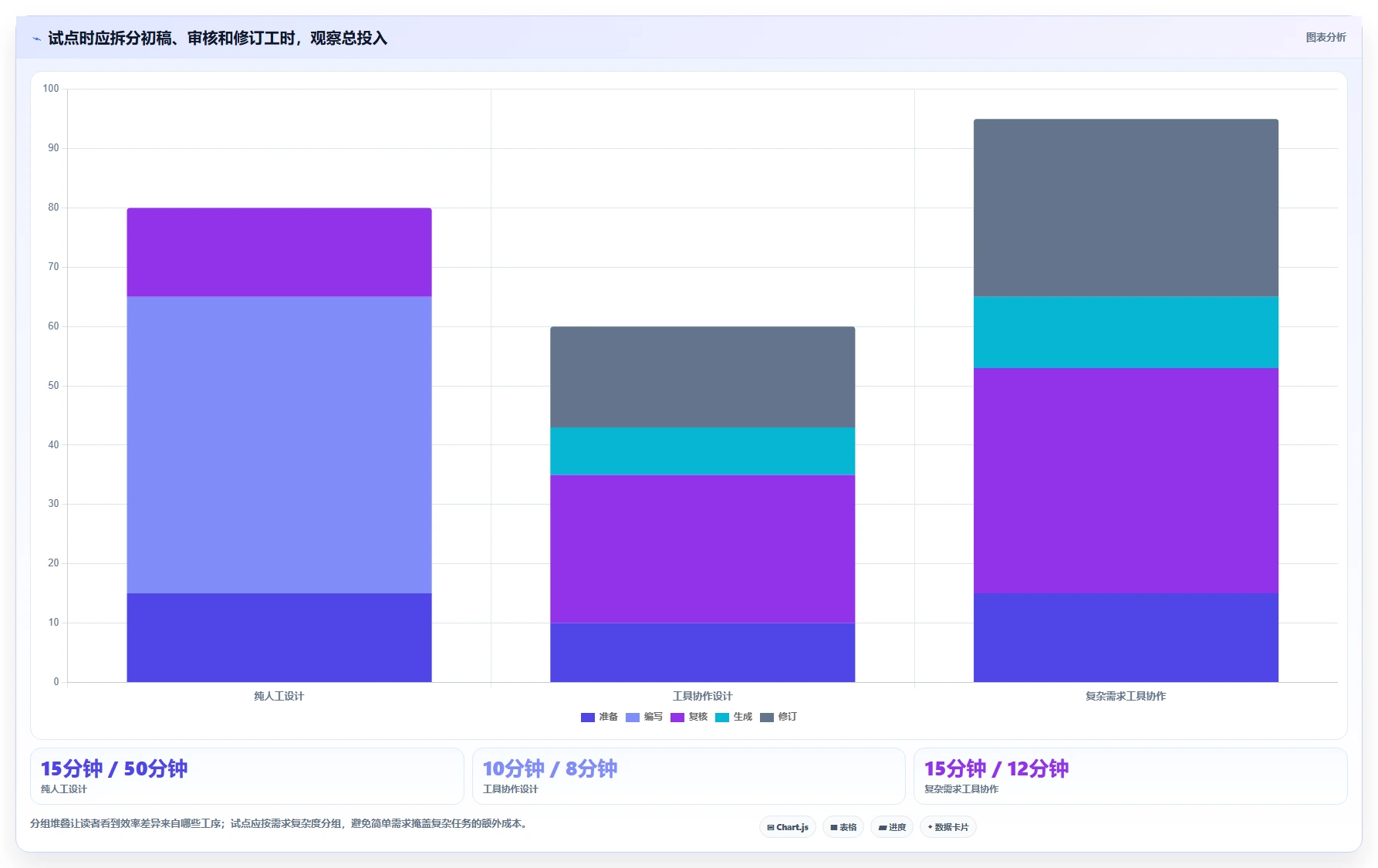Open the 10分钟 / 8分钟 工具协作设计 card
Image resolution: width=1378 pixels, height=868 pixels.
coord(688,776)
